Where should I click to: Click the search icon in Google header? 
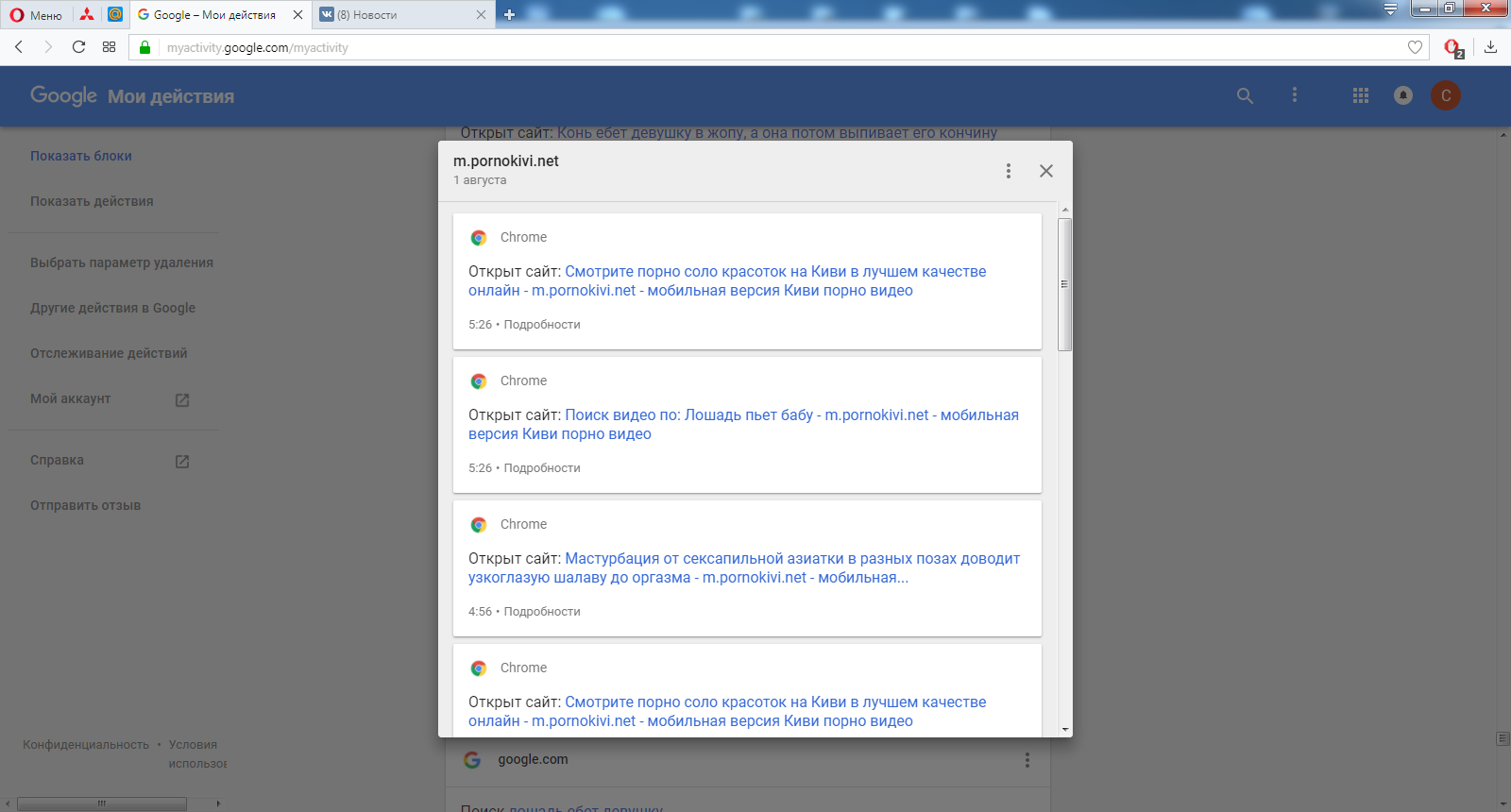pos(1245,95)
